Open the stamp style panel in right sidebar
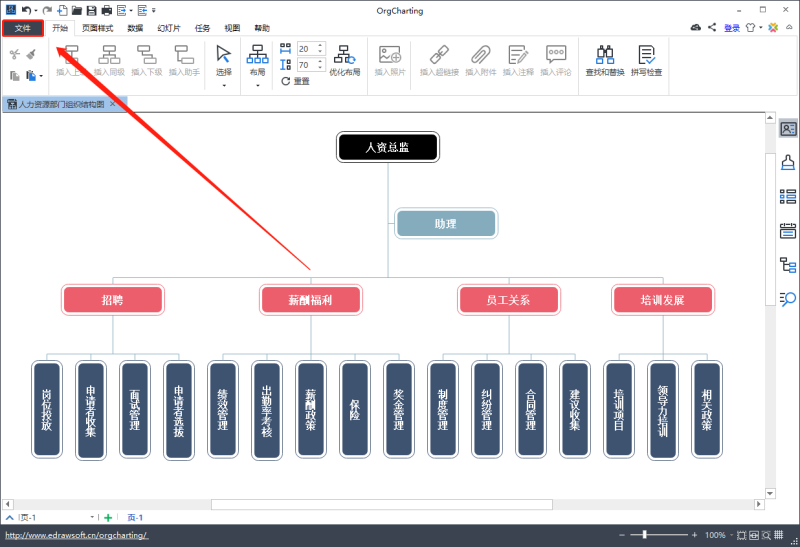This screenshot has height=547, width=800. coord(788,163)
